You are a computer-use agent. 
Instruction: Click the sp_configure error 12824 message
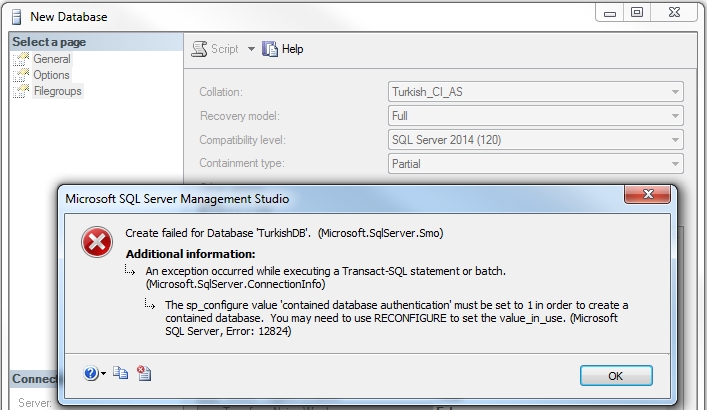tap(396, 318)
